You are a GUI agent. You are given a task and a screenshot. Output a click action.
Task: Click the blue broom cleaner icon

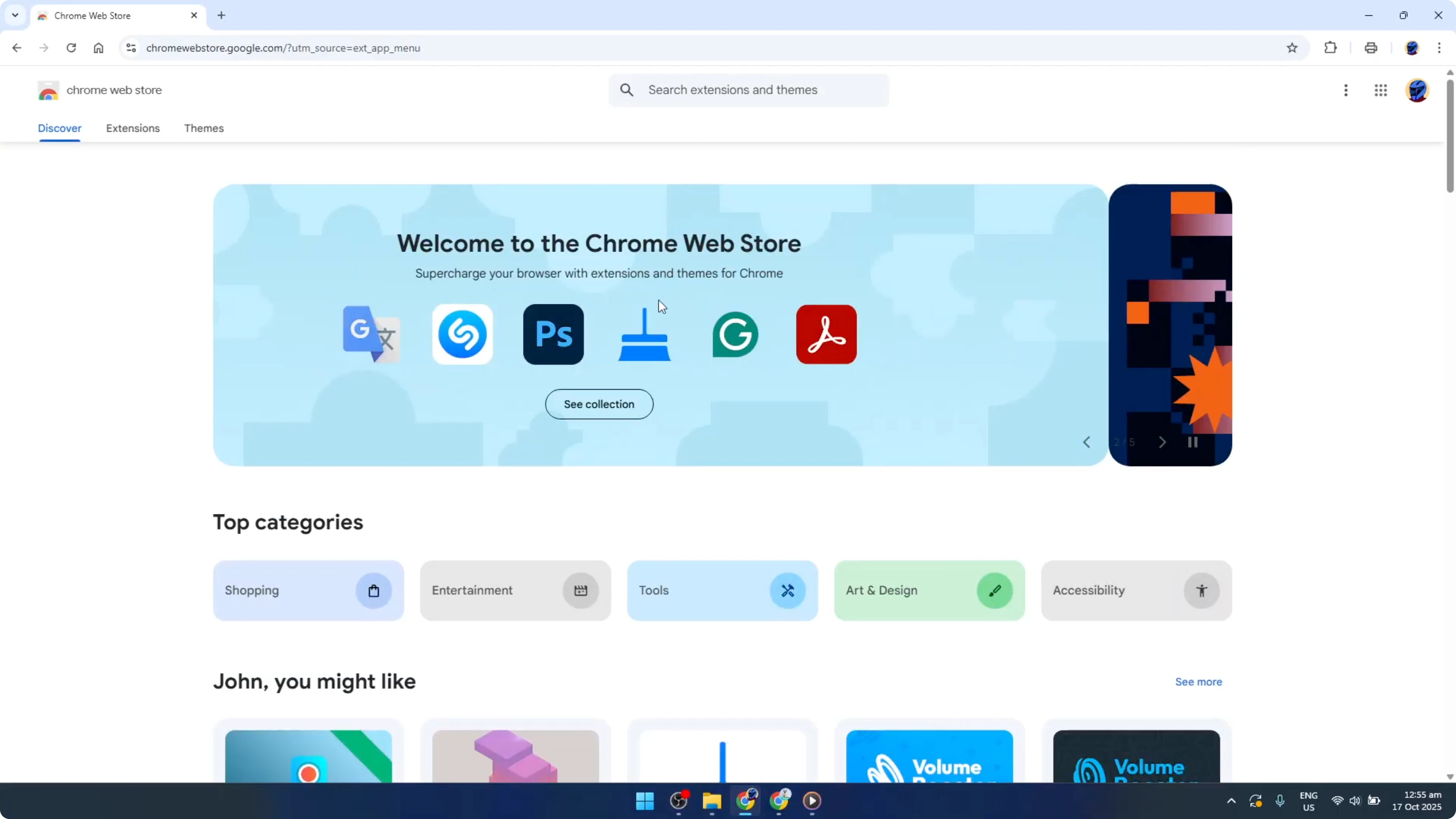click(x=645, y=334)
